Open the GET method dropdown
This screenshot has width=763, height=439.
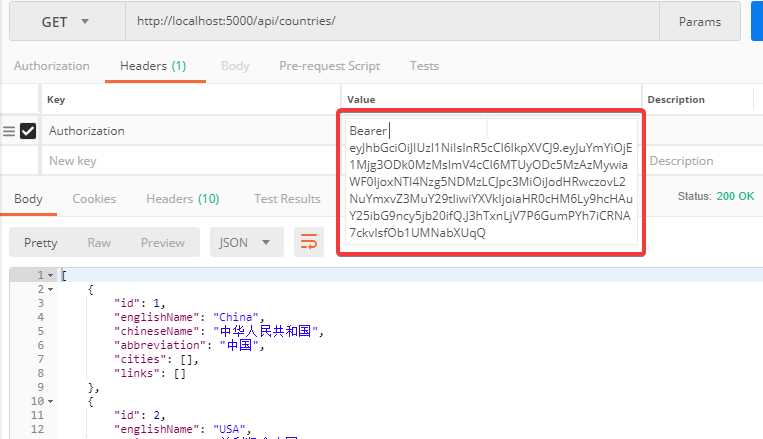click(x=67, y=22)
